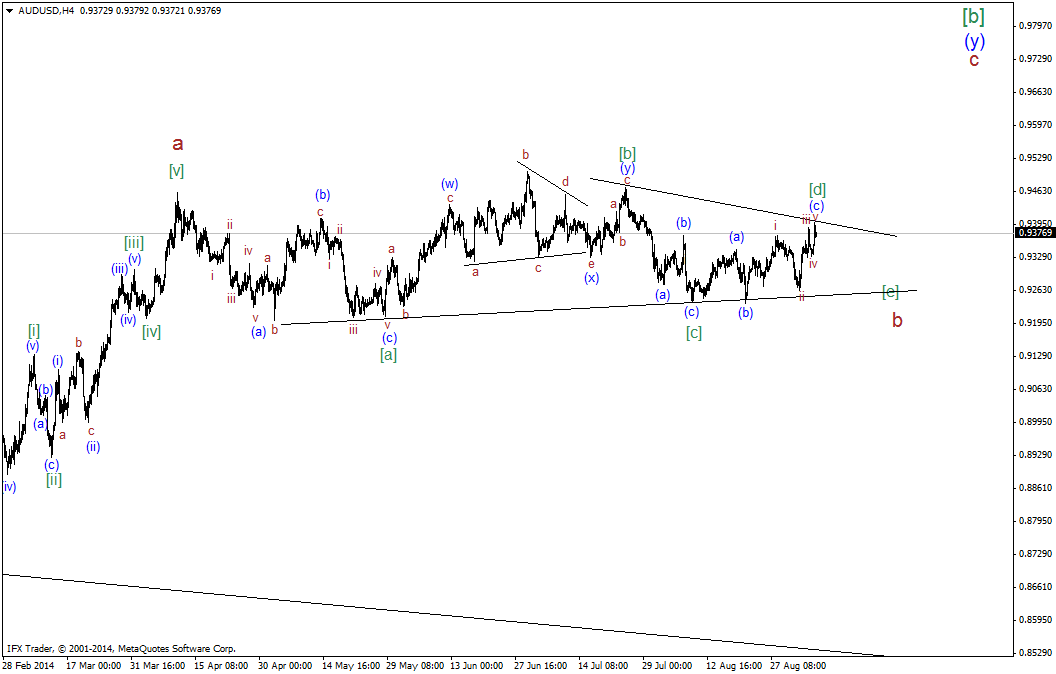
Task: Select the green [a] wave label
Action: tap(389, 354)
